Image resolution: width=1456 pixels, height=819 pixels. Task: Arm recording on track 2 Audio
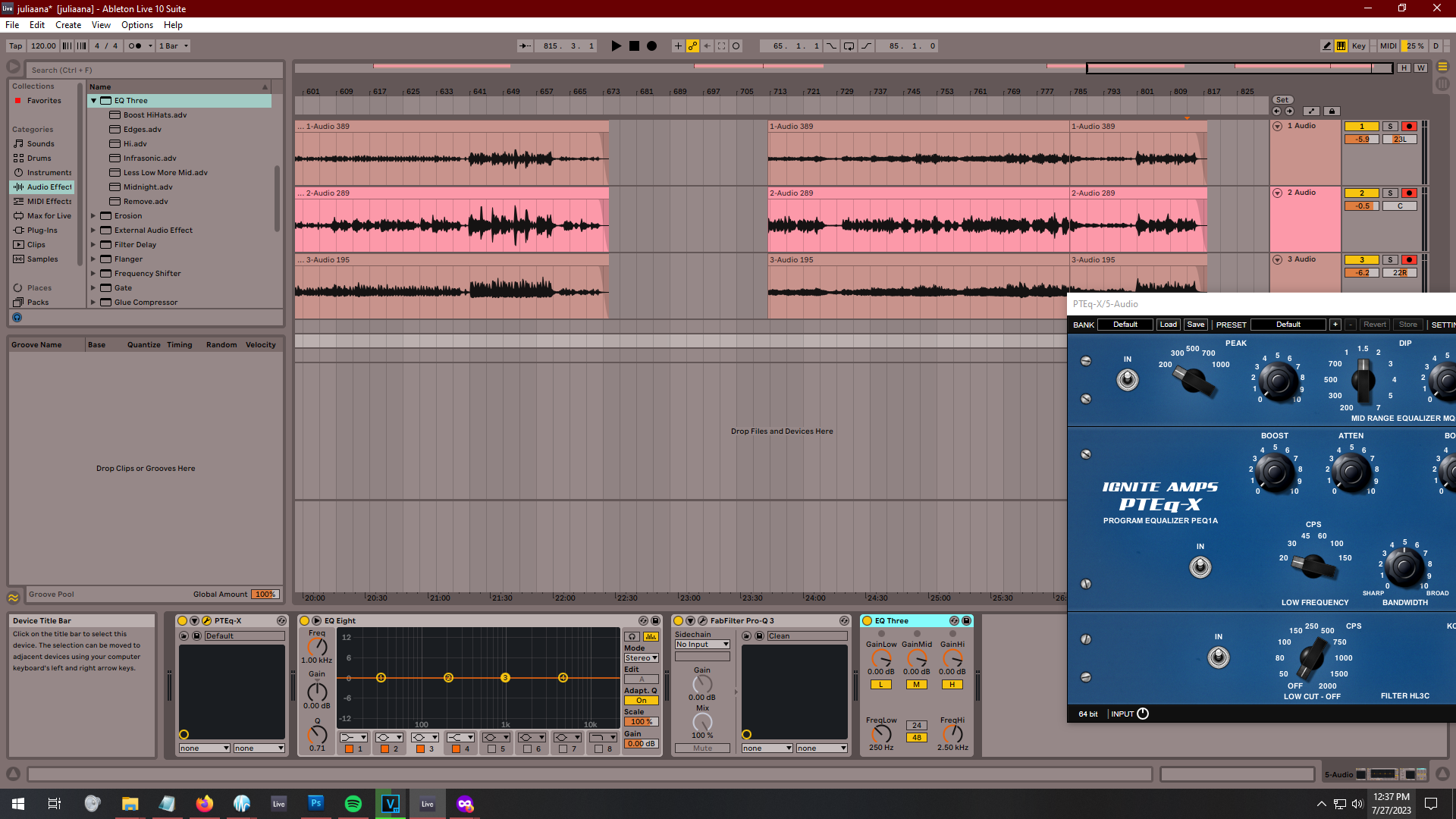point(1409,193)
